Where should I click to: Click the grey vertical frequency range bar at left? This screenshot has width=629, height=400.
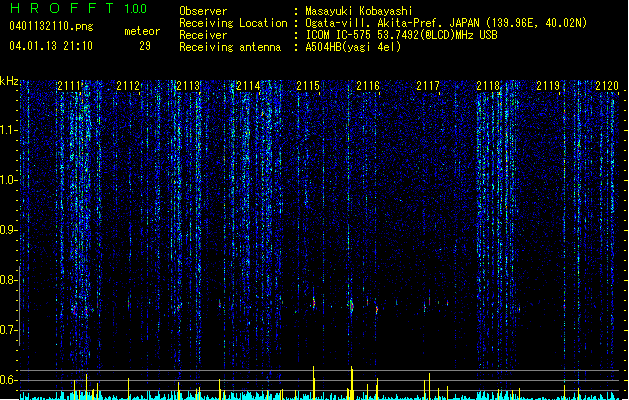pos(19,305)
